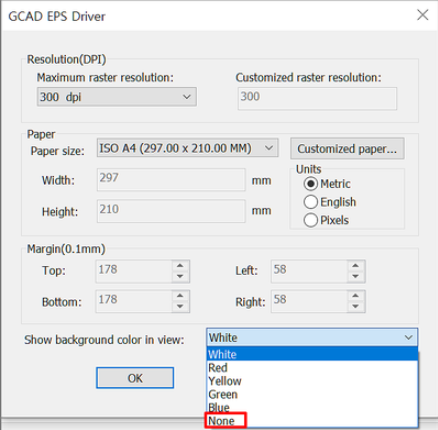Screen dimensions: 438x430
Task: Click the Customized raster resolution field
Action: pos(317,99)
